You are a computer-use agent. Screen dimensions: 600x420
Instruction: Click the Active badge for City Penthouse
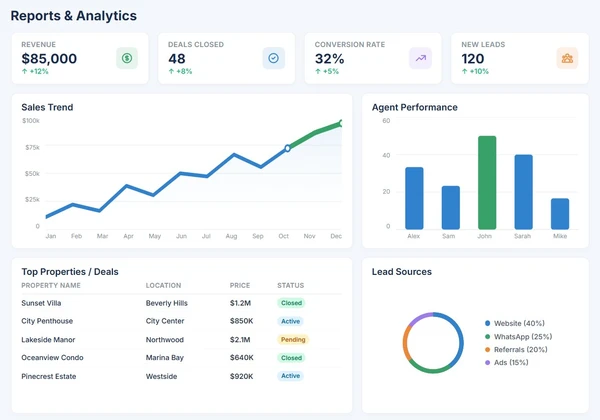(290, 321)
